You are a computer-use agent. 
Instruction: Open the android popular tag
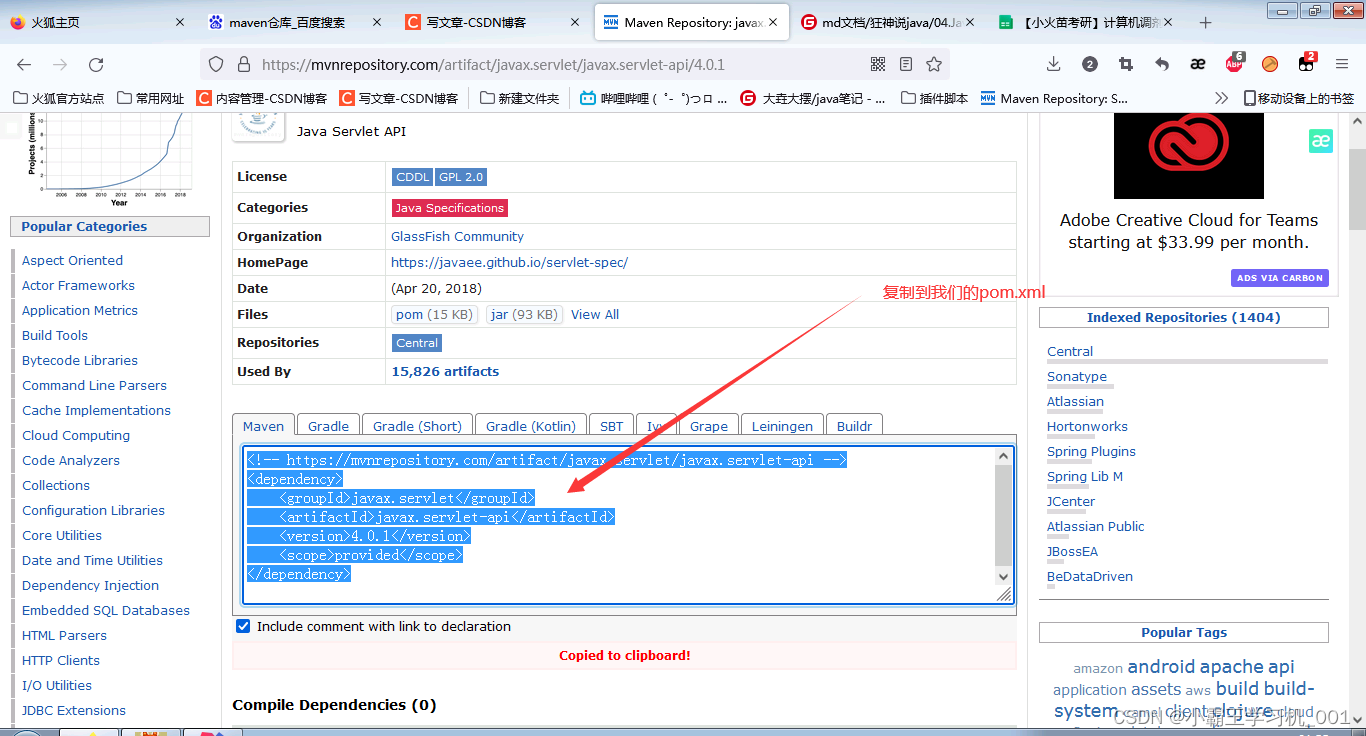click(x=1161, y=667)
